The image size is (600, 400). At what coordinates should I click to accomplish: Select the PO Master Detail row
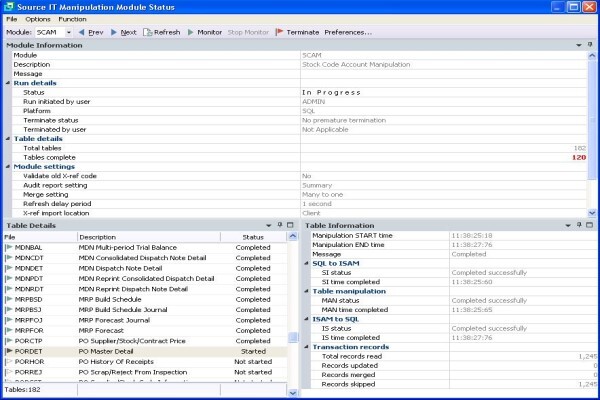tap(145, 351)
